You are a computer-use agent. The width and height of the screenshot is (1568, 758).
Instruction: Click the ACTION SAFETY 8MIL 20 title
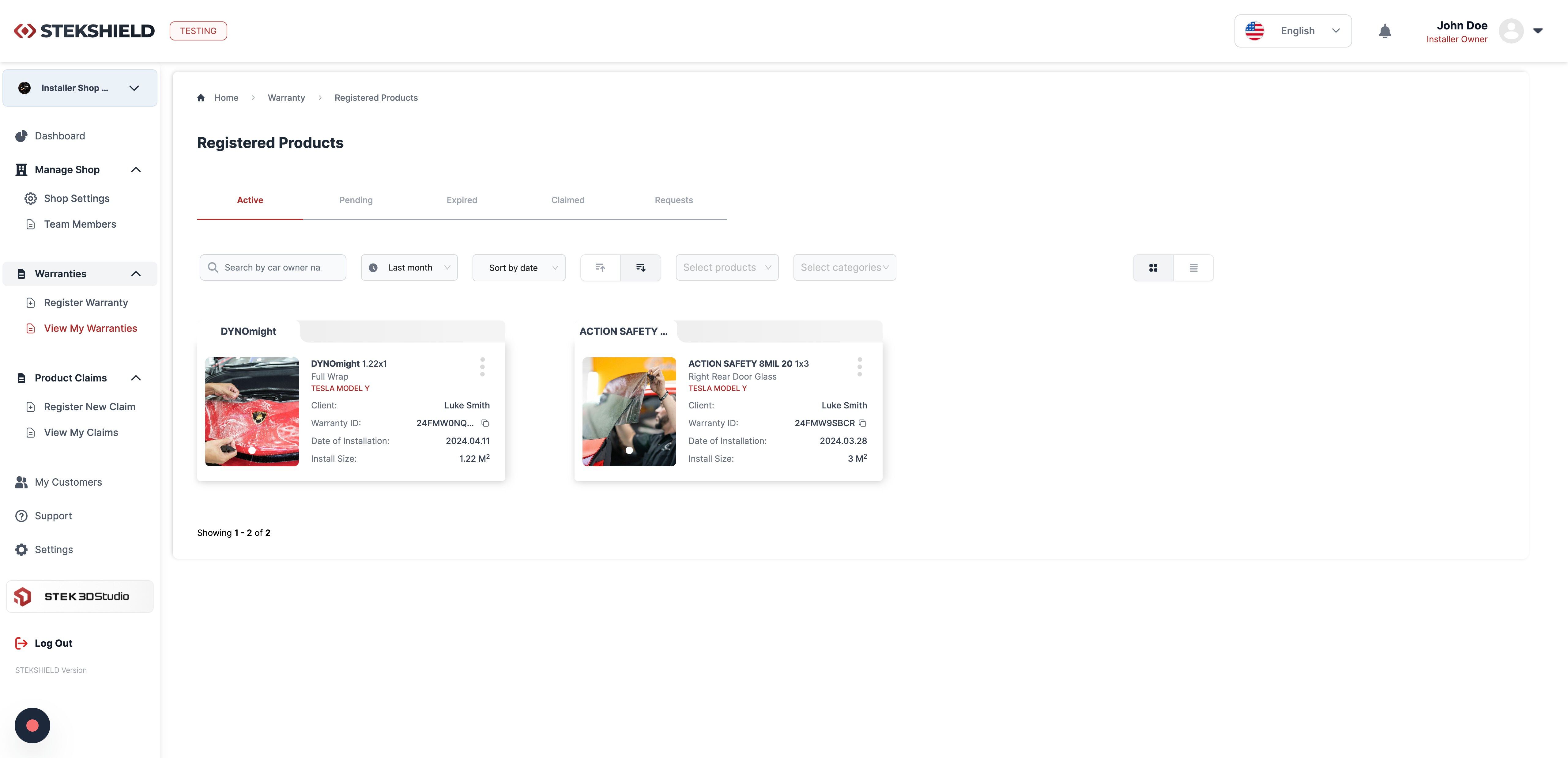coord(748,363)
